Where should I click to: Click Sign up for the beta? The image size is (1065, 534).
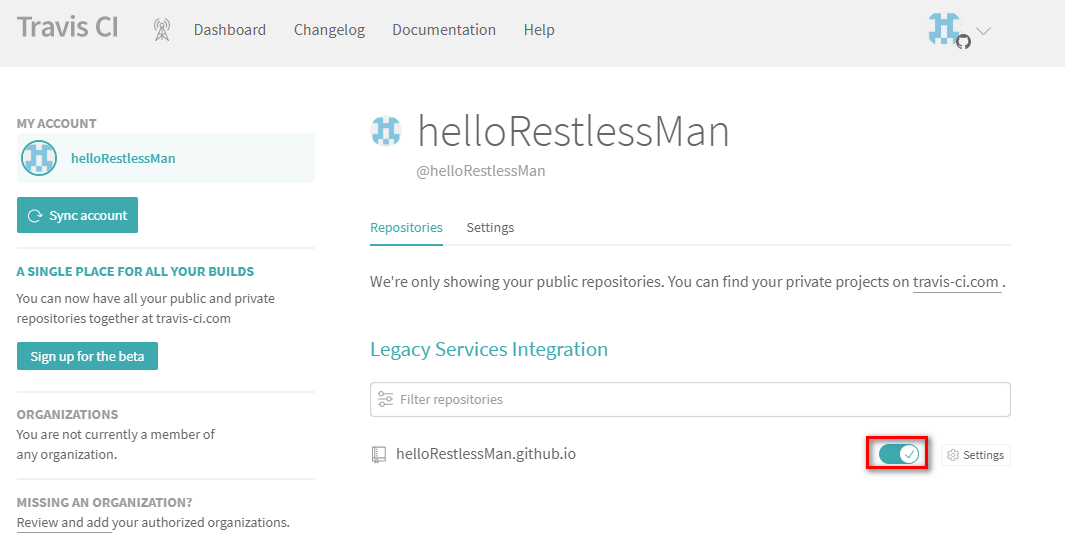click(87, 356)
